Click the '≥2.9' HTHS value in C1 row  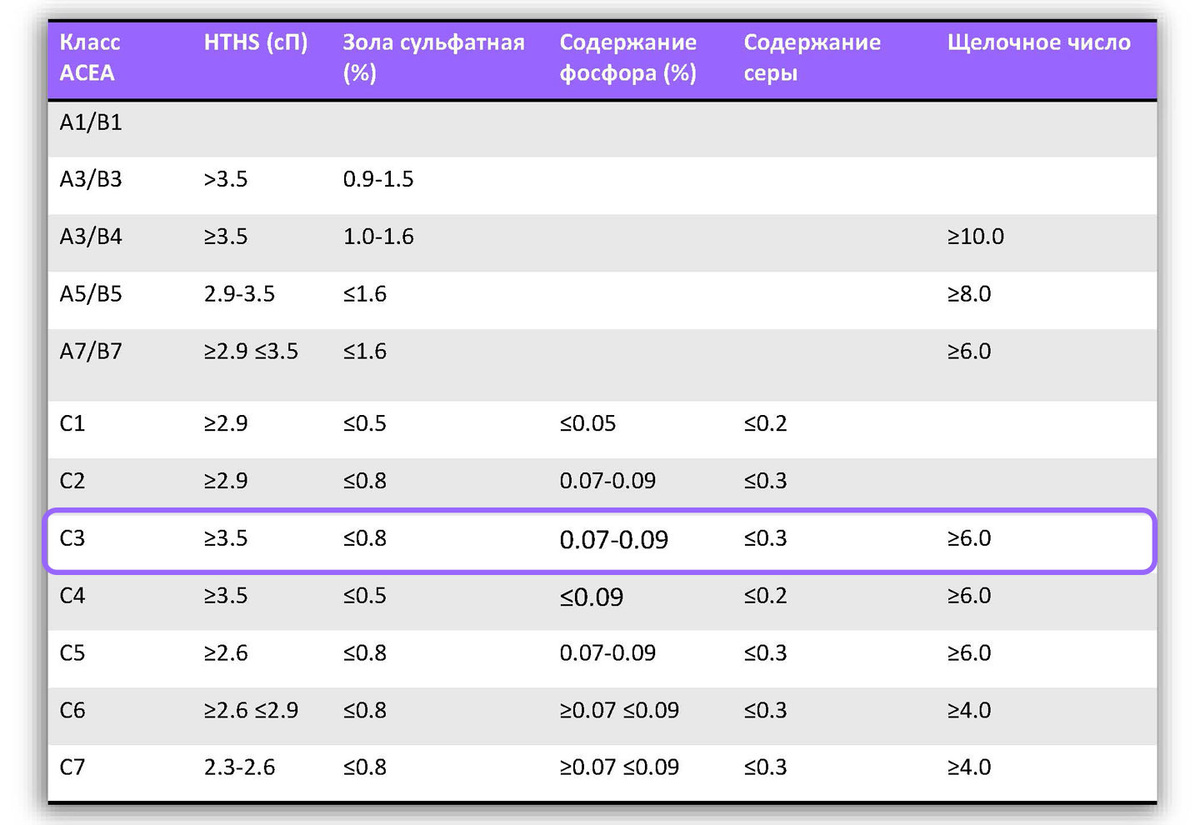pyautogui.click(x=225, y=423)
